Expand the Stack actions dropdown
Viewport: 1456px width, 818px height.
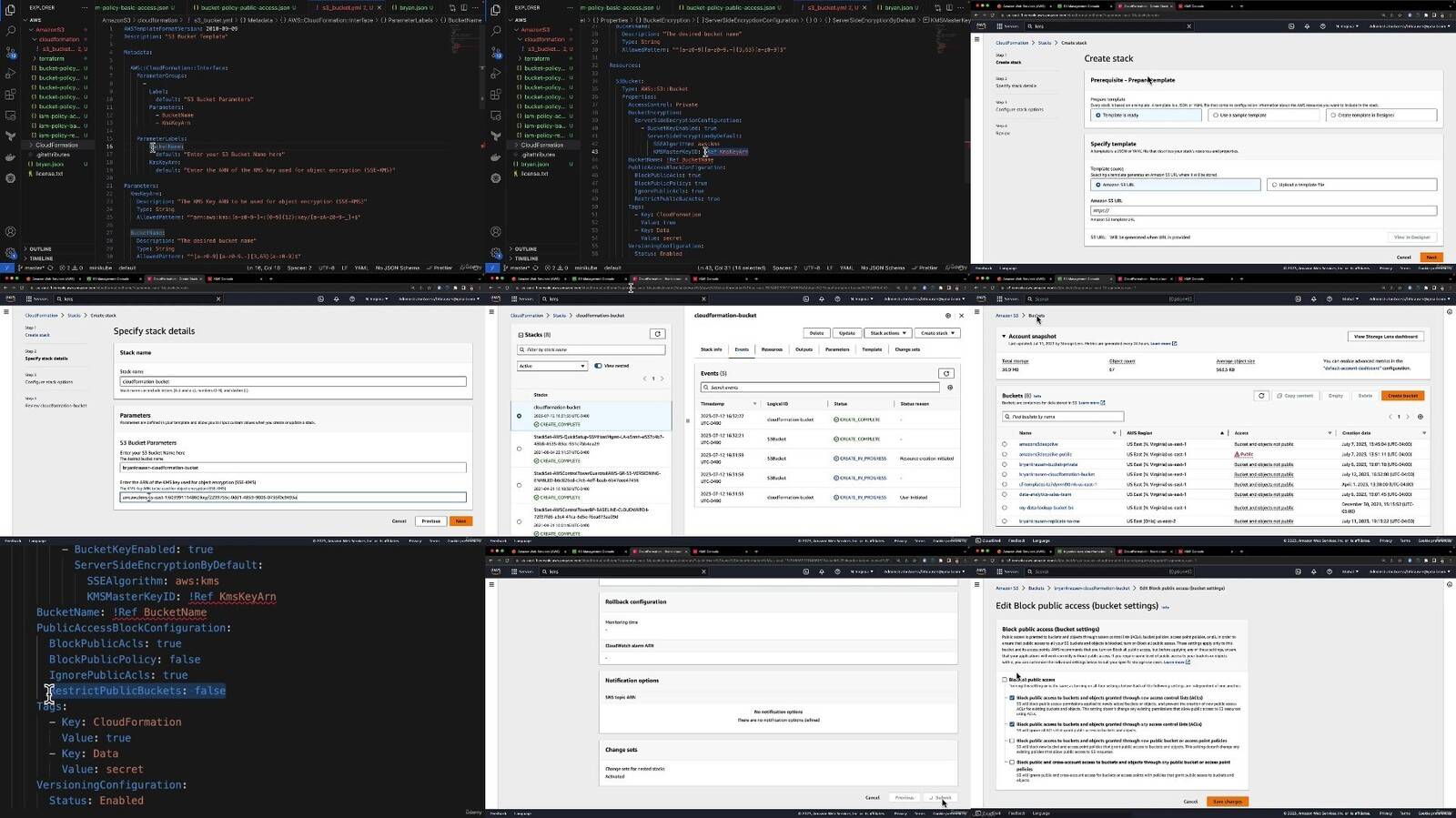pyautogui.click(x=887, y=333)
